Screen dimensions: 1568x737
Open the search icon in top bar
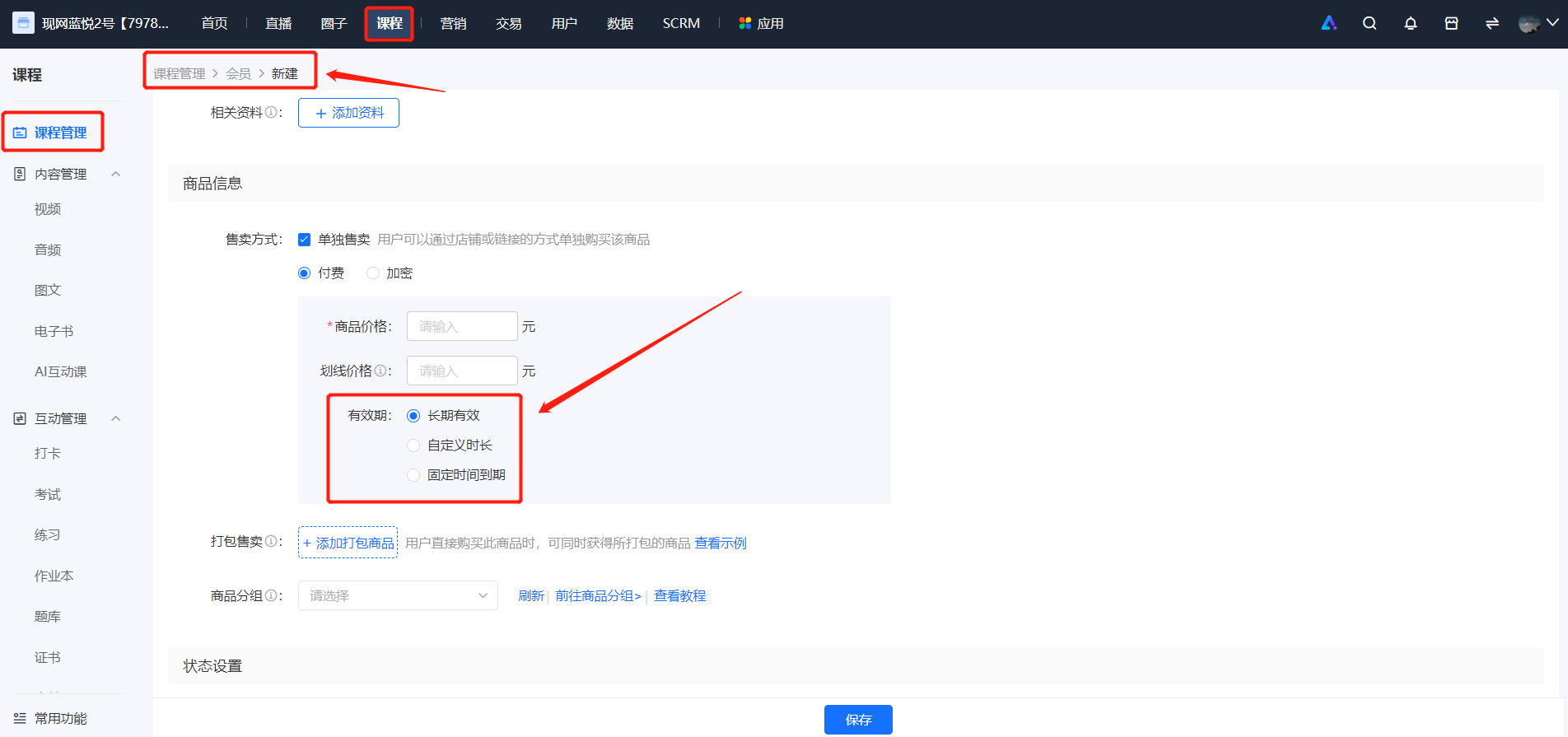coord(1370,23)
